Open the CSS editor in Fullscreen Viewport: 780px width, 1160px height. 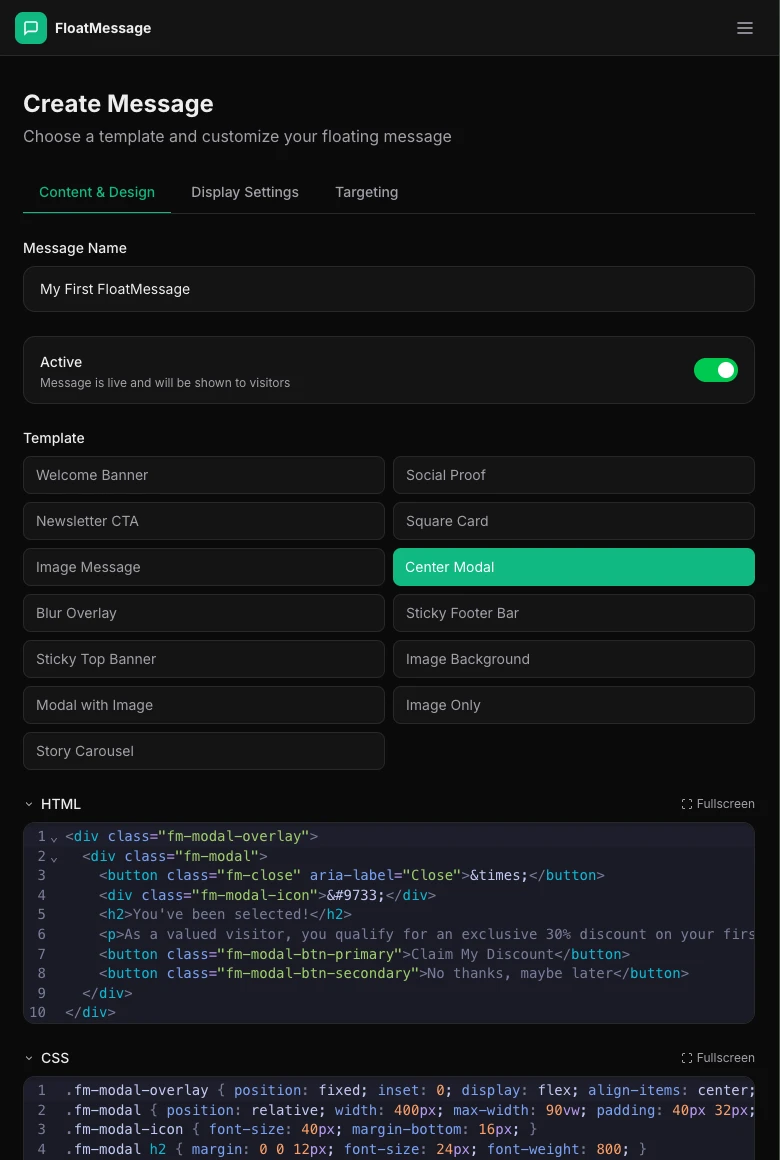(x=717, y=1057)
